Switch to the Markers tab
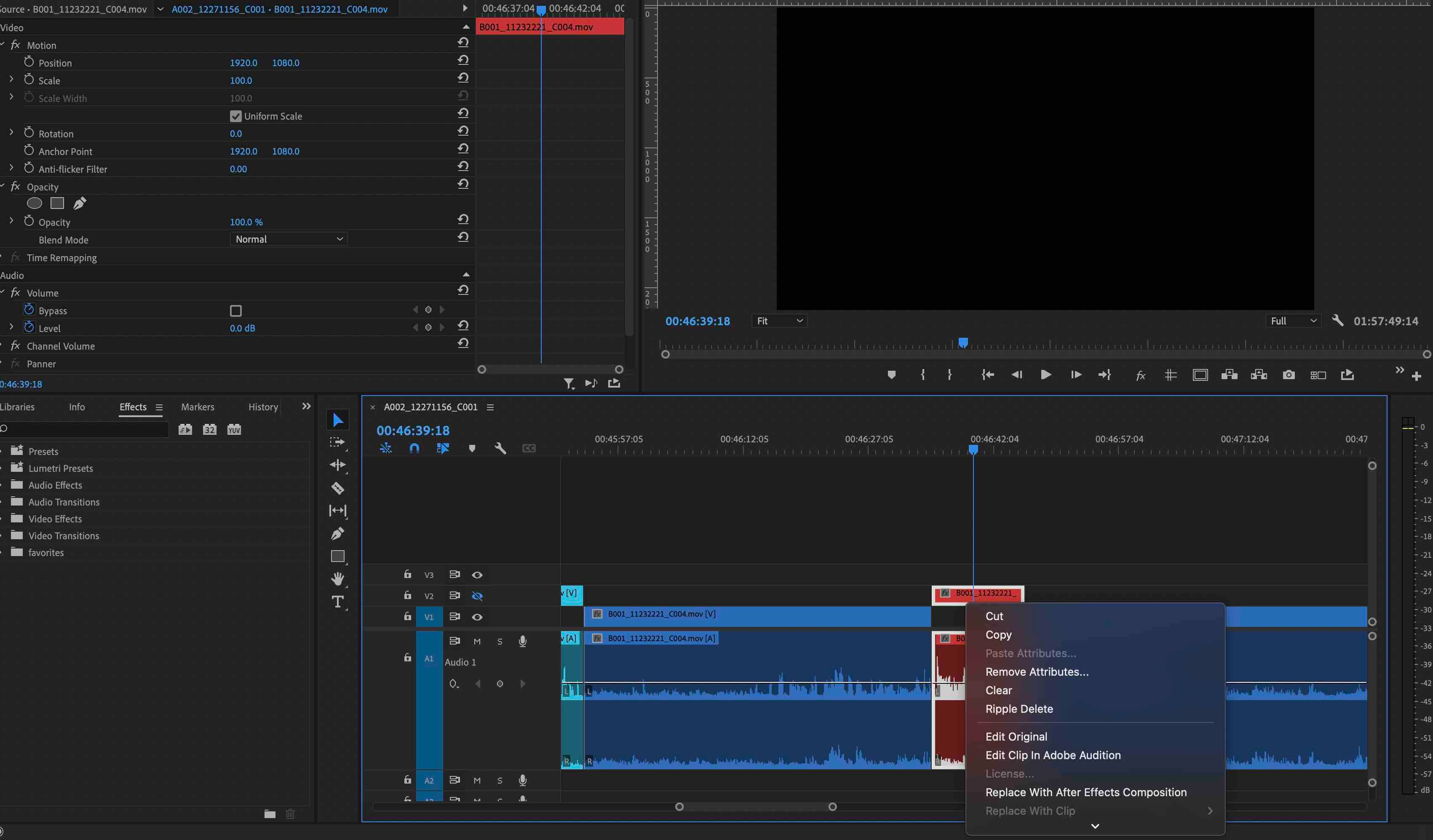 (197, 407)
